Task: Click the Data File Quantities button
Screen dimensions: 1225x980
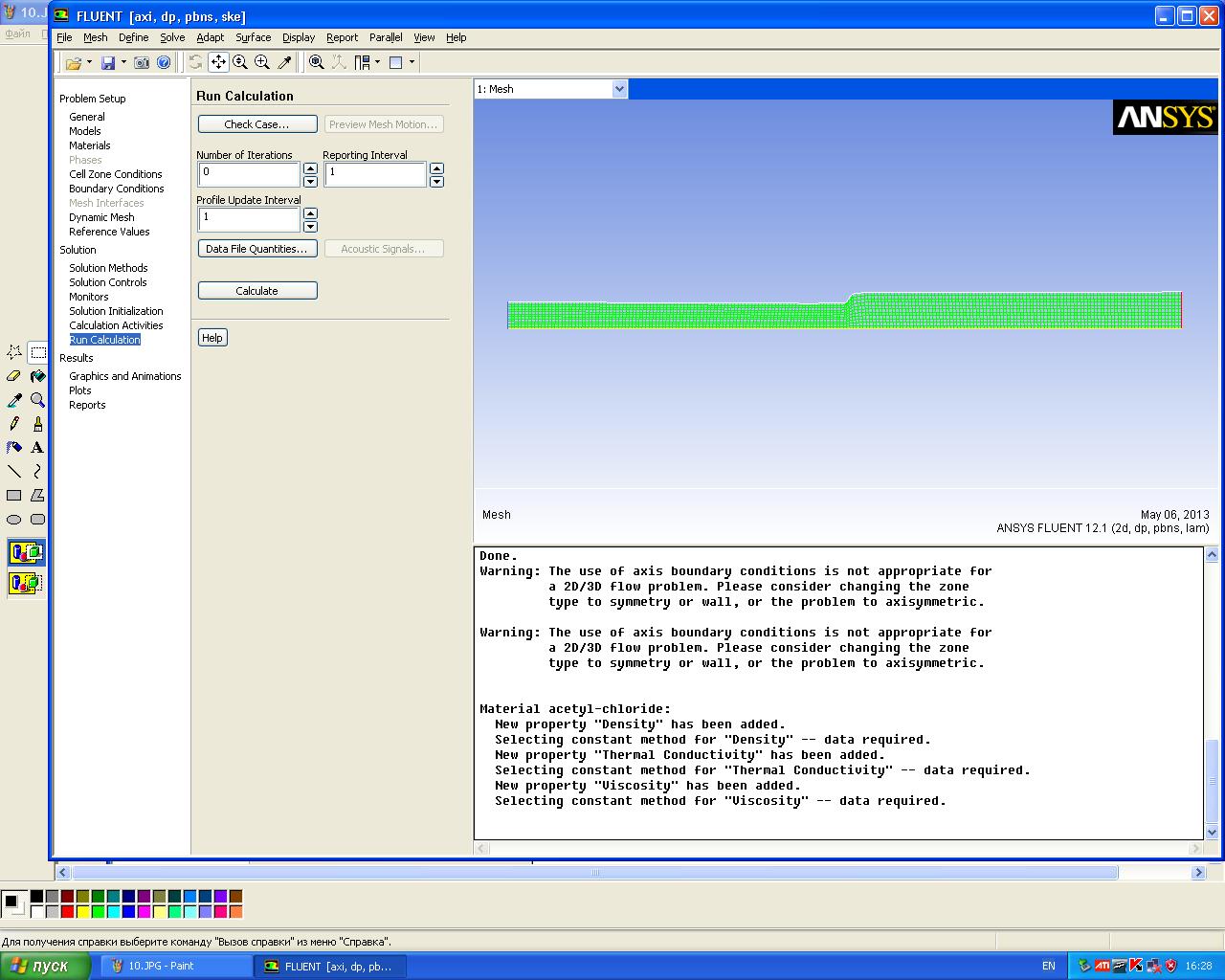Action: [256, 249]
